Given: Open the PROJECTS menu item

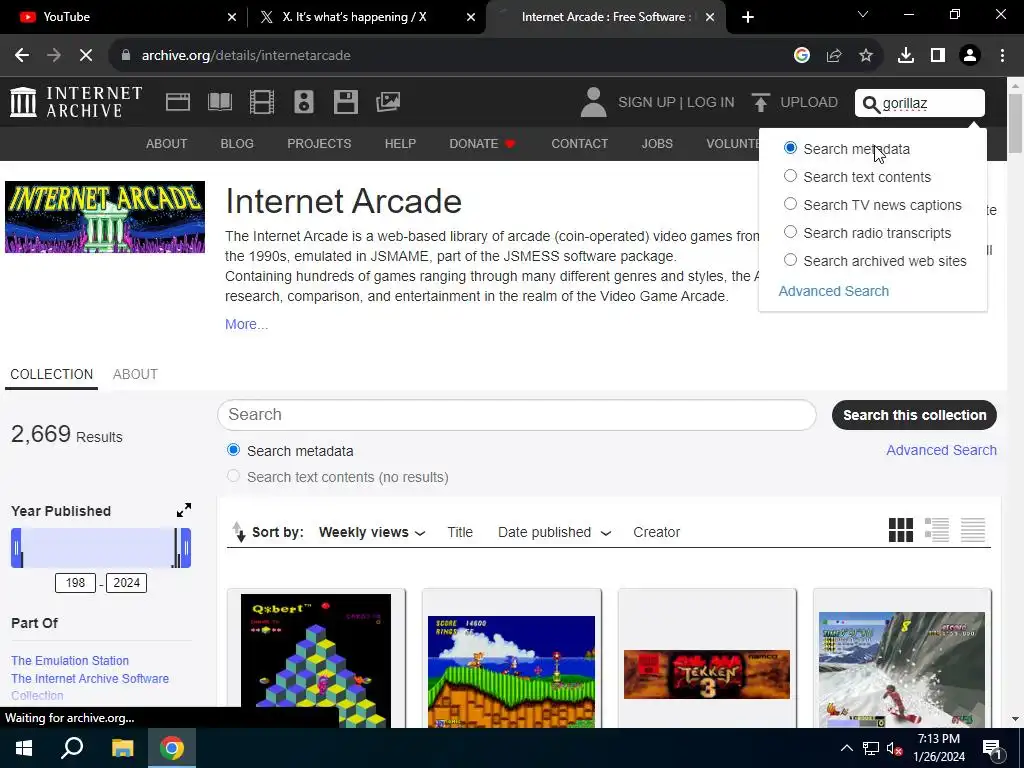Looking at the screenshot, I should tap(319, 144).
